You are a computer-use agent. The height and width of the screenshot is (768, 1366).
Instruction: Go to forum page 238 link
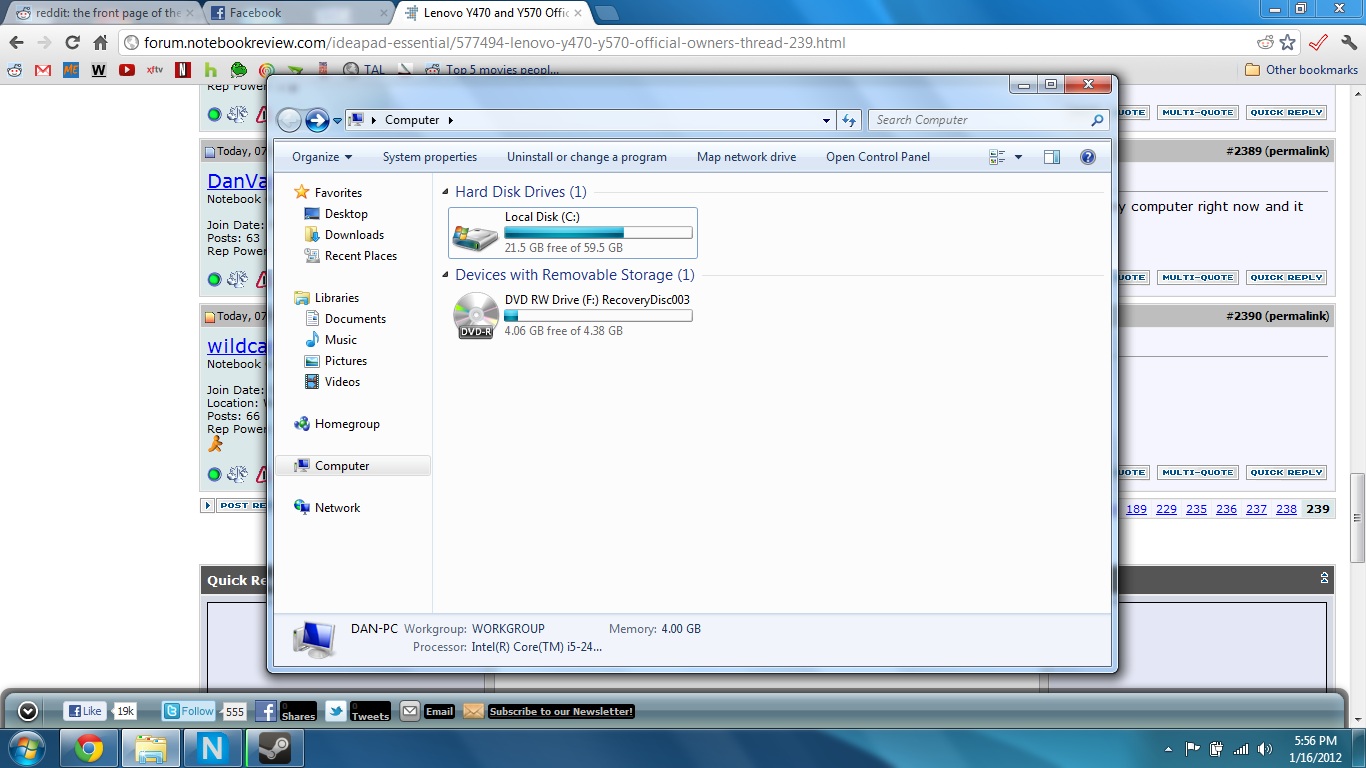coord(1286,509)
